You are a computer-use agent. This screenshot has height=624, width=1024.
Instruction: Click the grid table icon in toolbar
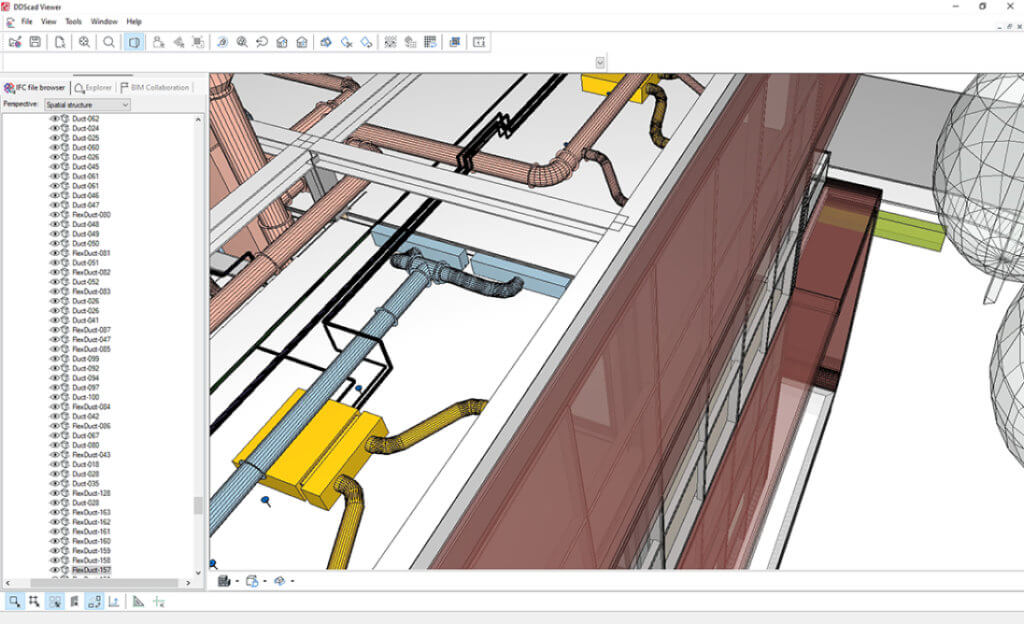(x=430, y=42)
